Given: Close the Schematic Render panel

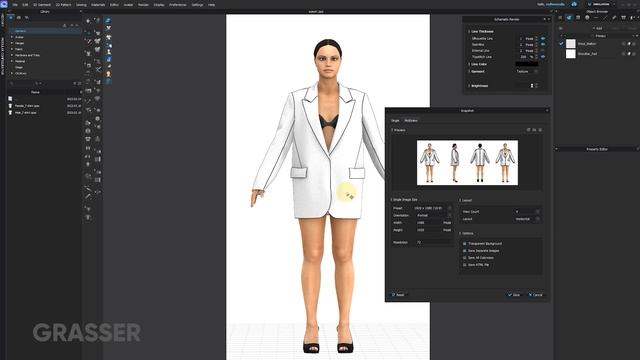Looking at the screenshot, I should (x=549, y=19).
